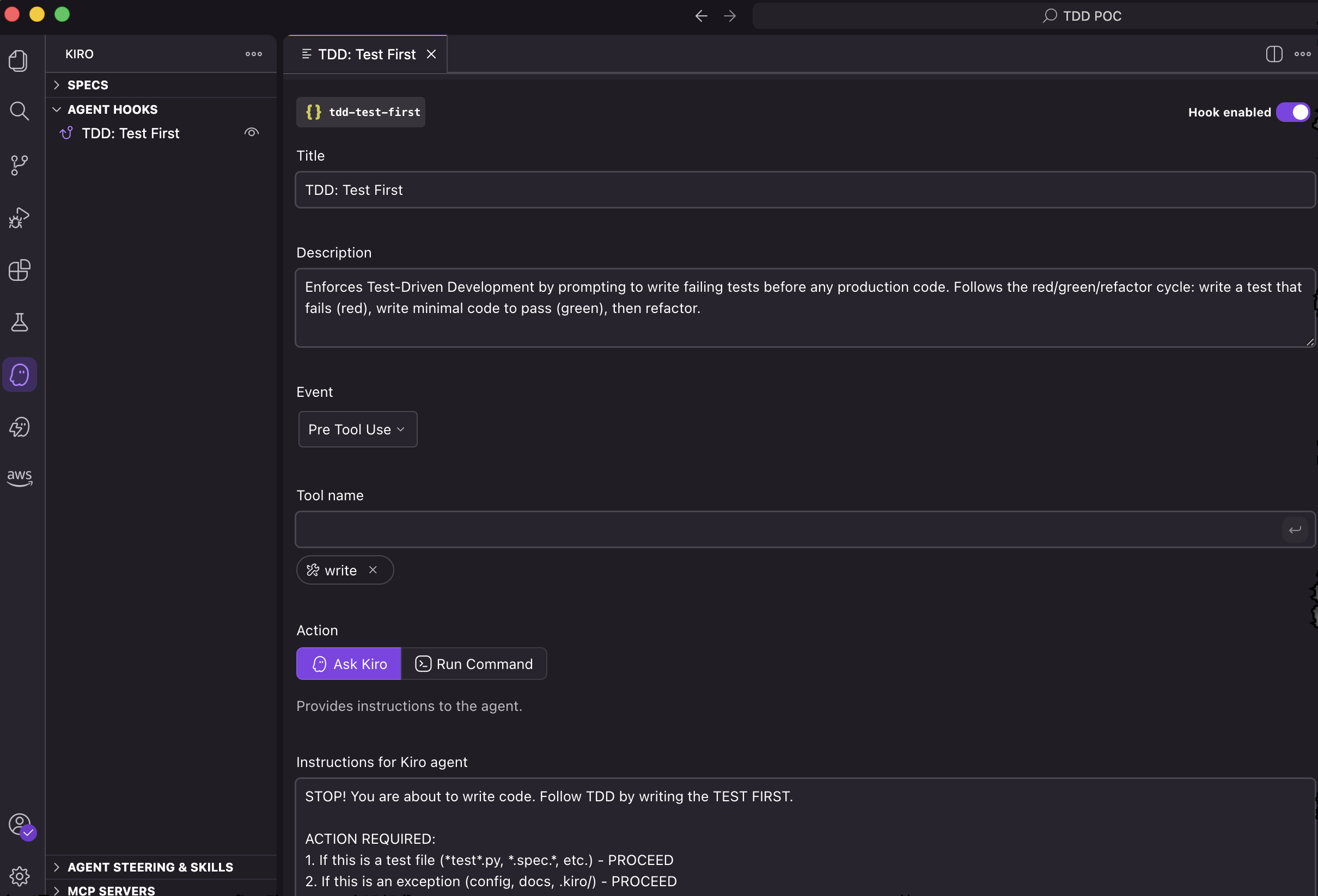
Task: Open the Run and Debug view
Action: coord(19,218)
